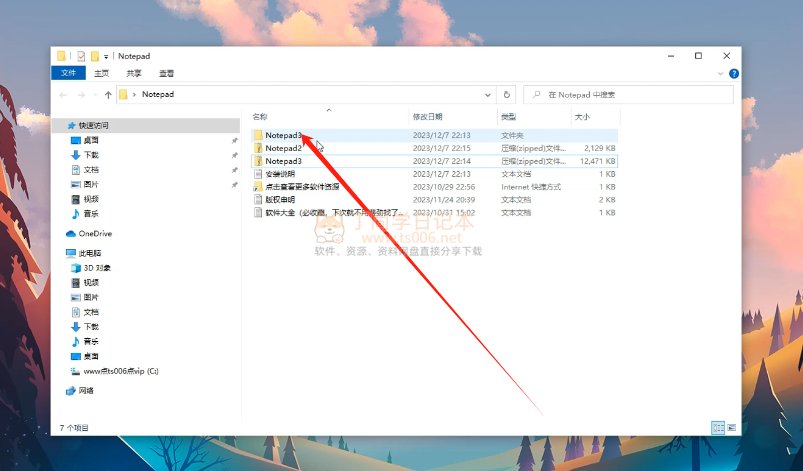Screen dimensions: 803x471
Task: Click the Internet 快捷方式 type cell
Action: click(531, 187)
